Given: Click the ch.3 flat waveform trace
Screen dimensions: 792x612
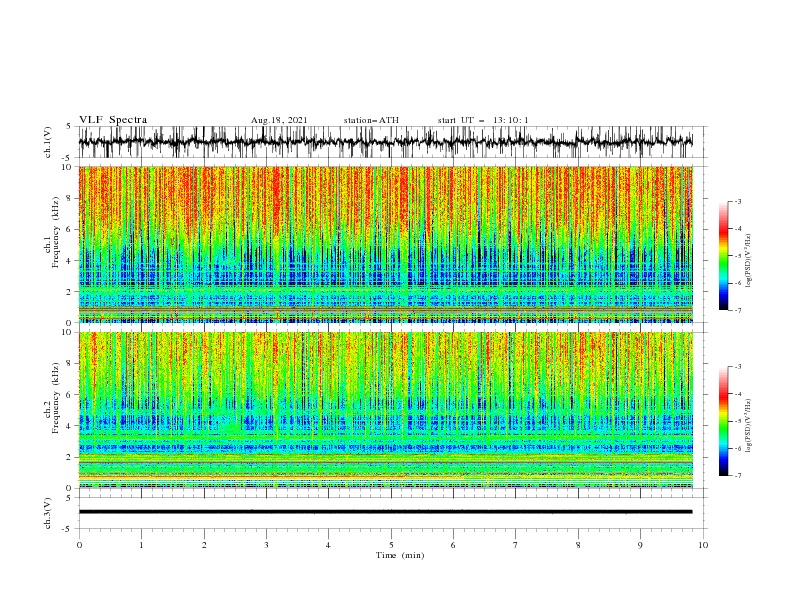Looking at the screenshot, I should (x=385, y=512).
